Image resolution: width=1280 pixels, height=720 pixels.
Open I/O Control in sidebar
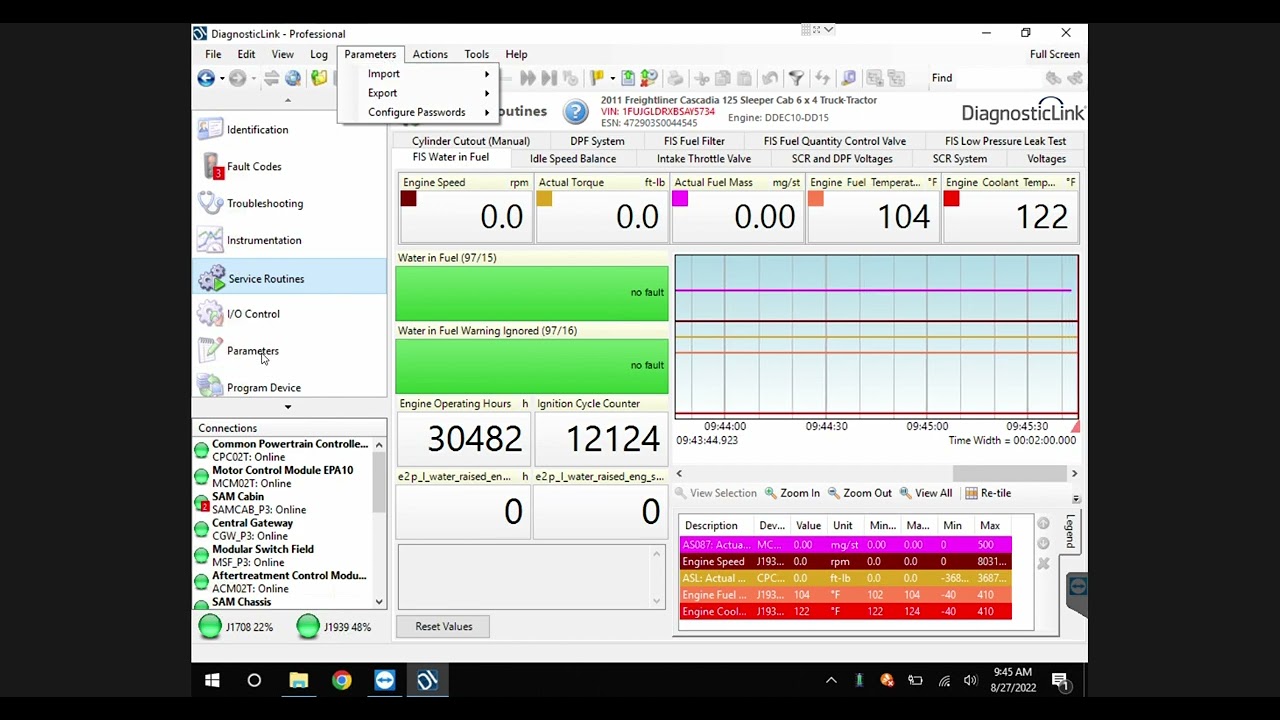pos(253,314)
